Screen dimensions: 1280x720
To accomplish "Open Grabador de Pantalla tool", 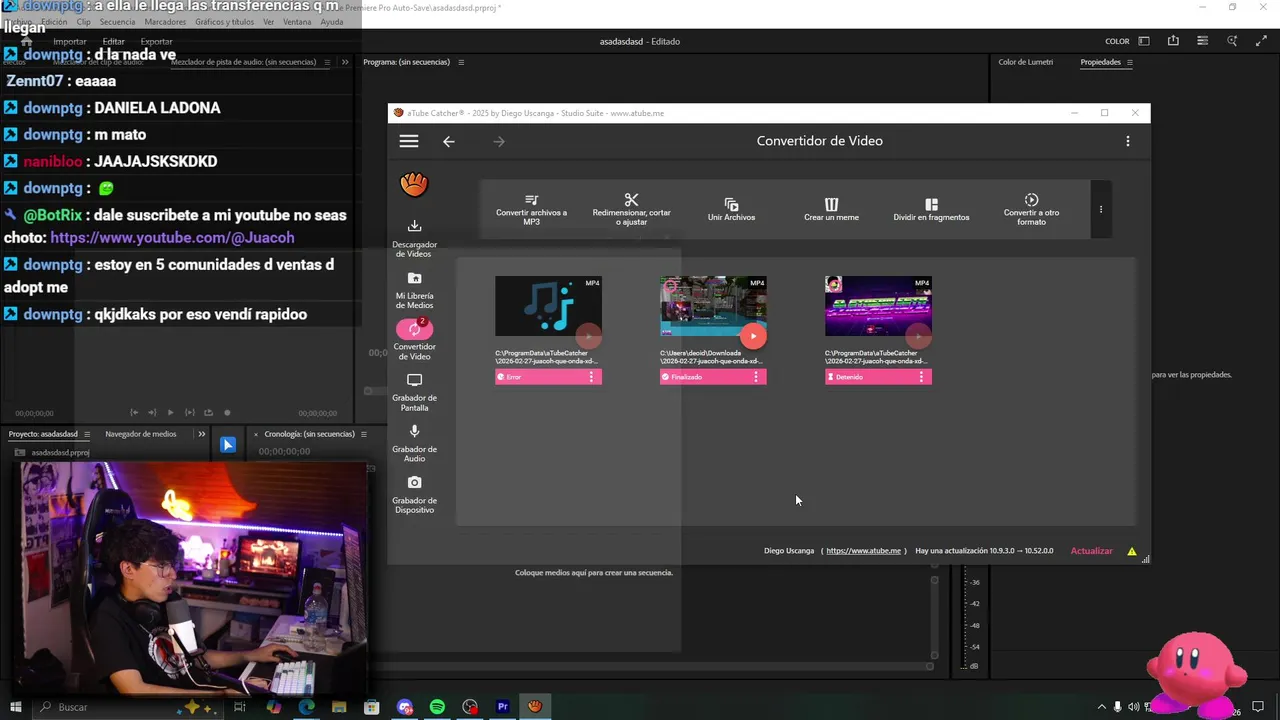I will [x=414, y=392].
